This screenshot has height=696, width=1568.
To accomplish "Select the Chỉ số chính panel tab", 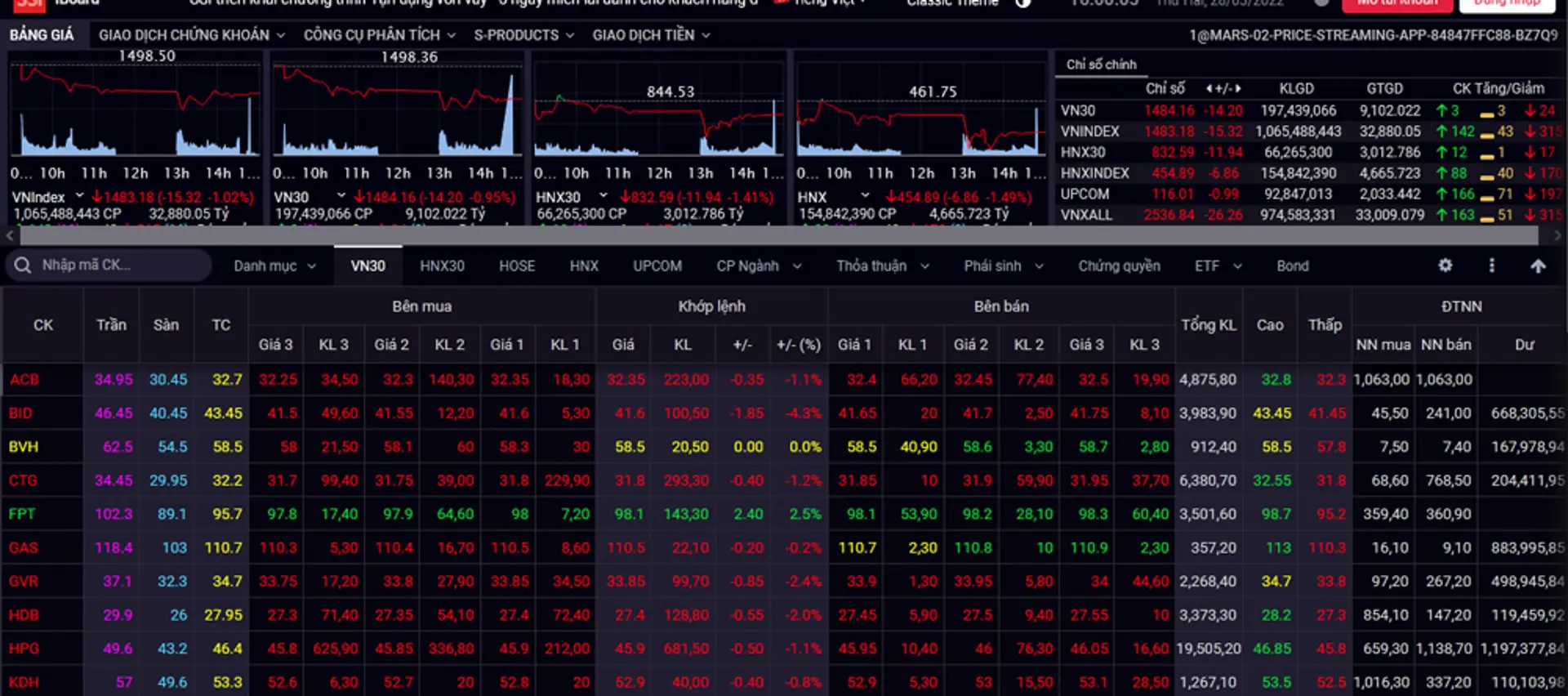I will (x=1101, y=64).
